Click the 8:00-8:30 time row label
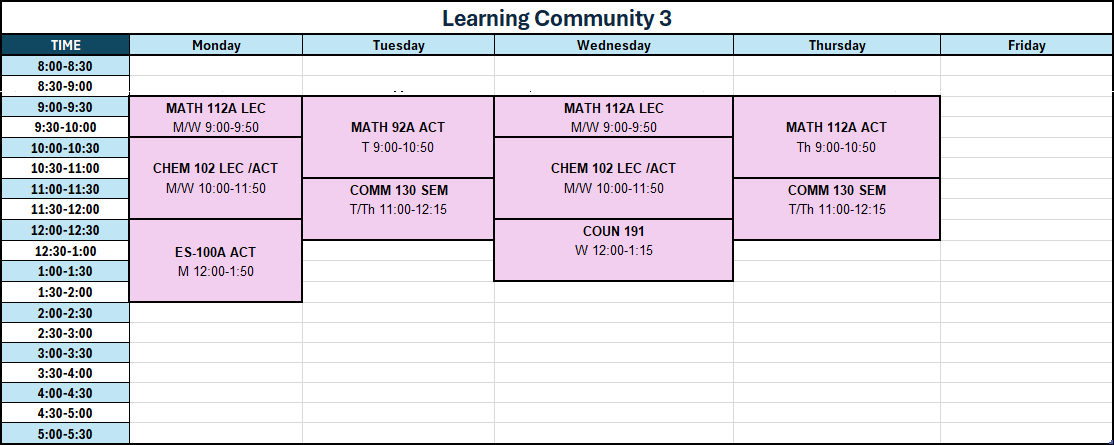Image resolution: width=1114 pixels, height=445 pixels. pyautogui.click(x=65, y=66)
